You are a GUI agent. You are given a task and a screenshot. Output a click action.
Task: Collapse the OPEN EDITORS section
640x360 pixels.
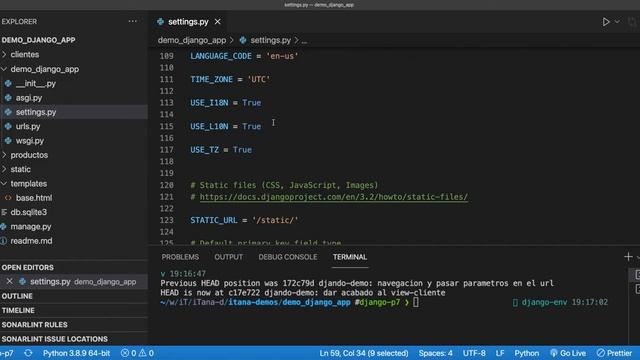[x=27, y=267]
